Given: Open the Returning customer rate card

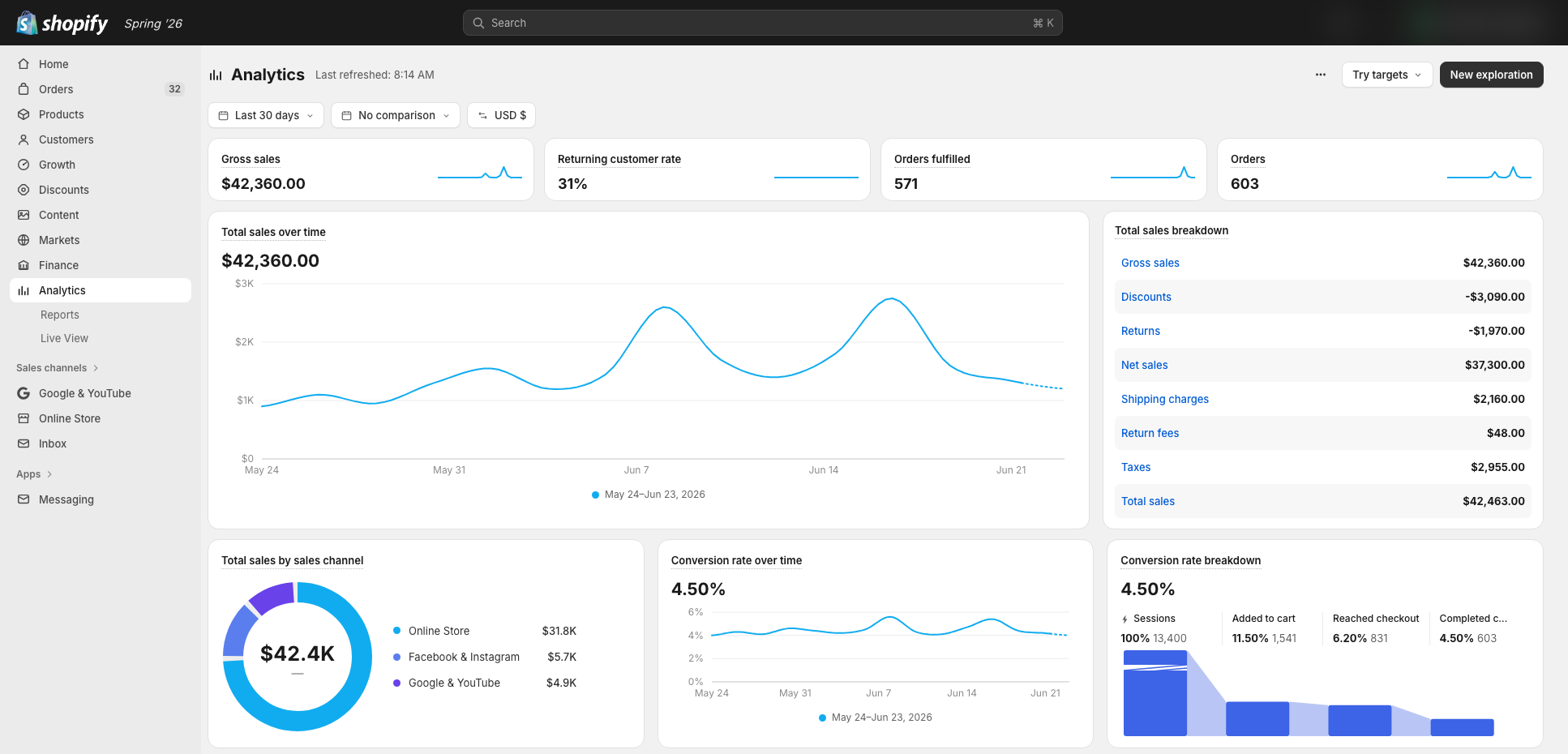Looking at the screenshot, I should [x=707, y=169].
